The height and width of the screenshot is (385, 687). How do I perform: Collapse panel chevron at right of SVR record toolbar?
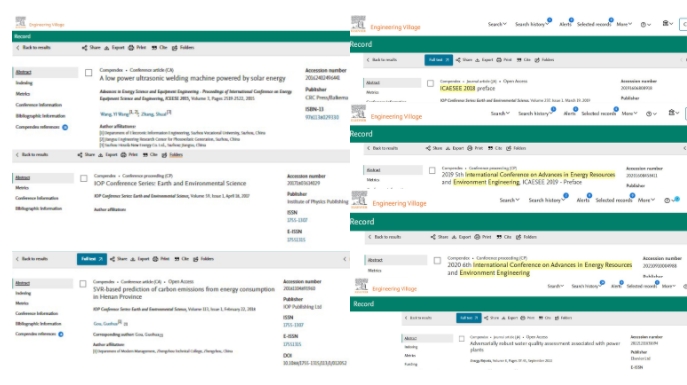[344, 259]
